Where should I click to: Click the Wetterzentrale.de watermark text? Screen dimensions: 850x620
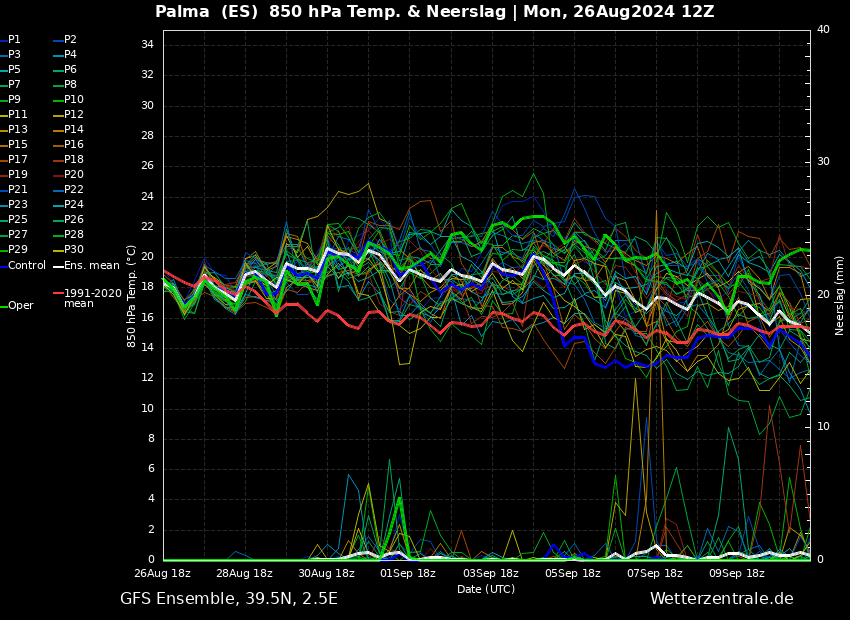point(721,599)
